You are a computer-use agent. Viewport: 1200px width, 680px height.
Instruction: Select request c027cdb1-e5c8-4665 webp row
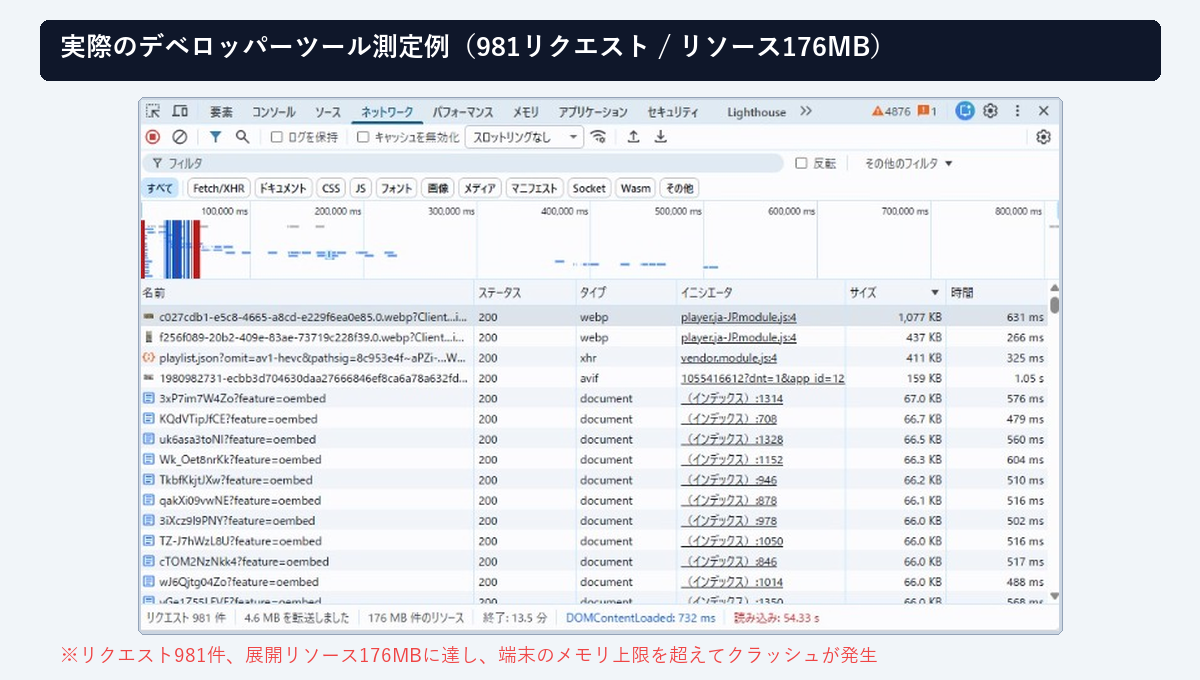pyautogui.click(x=594, y=317)
